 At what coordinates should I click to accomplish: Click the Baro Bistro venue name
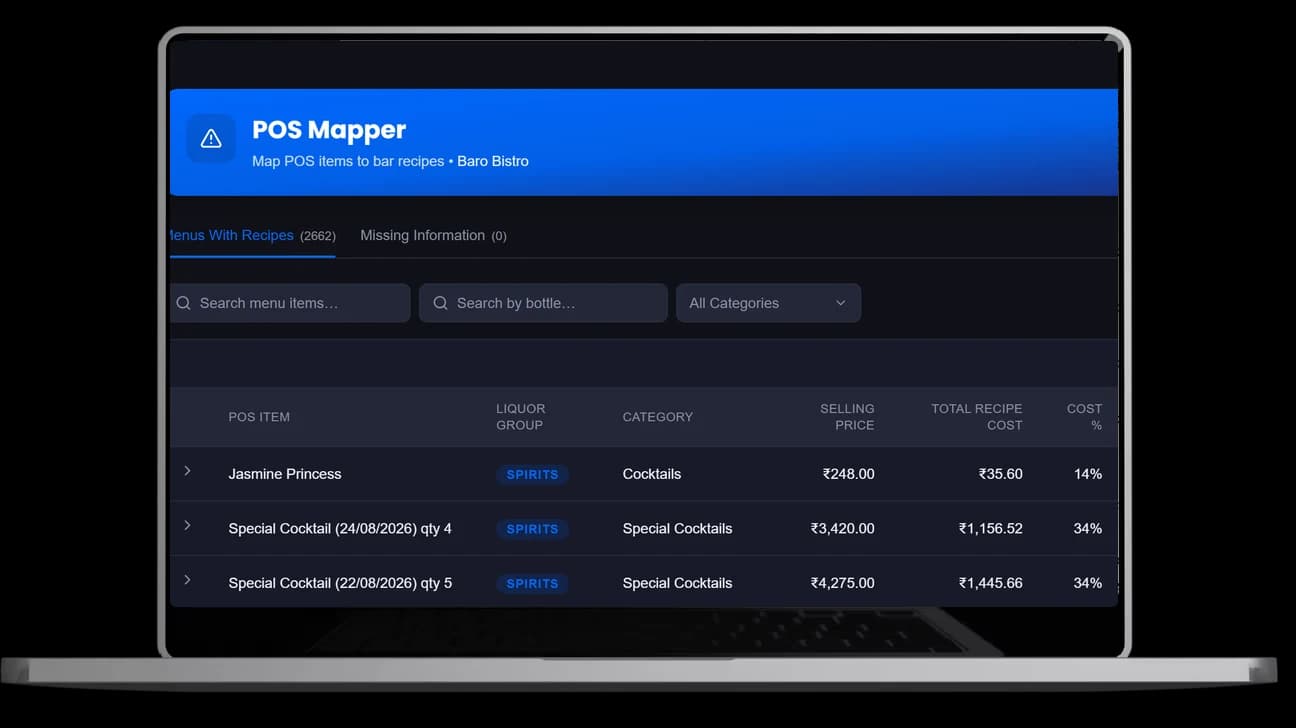click(x=493, y=161)
